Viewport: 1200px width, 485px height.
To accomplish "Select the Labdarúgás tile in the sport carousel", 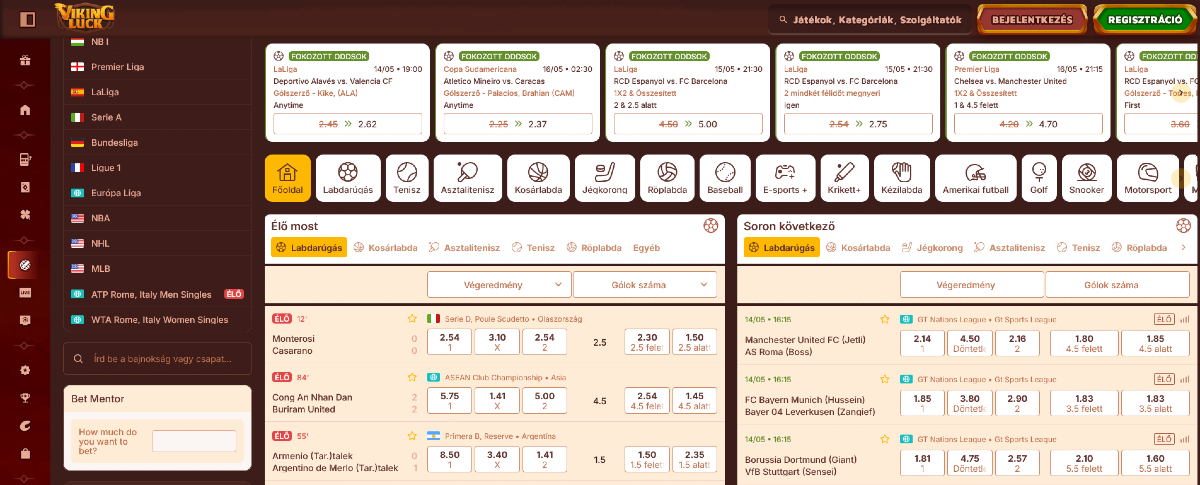I will (x=347, y=178).
